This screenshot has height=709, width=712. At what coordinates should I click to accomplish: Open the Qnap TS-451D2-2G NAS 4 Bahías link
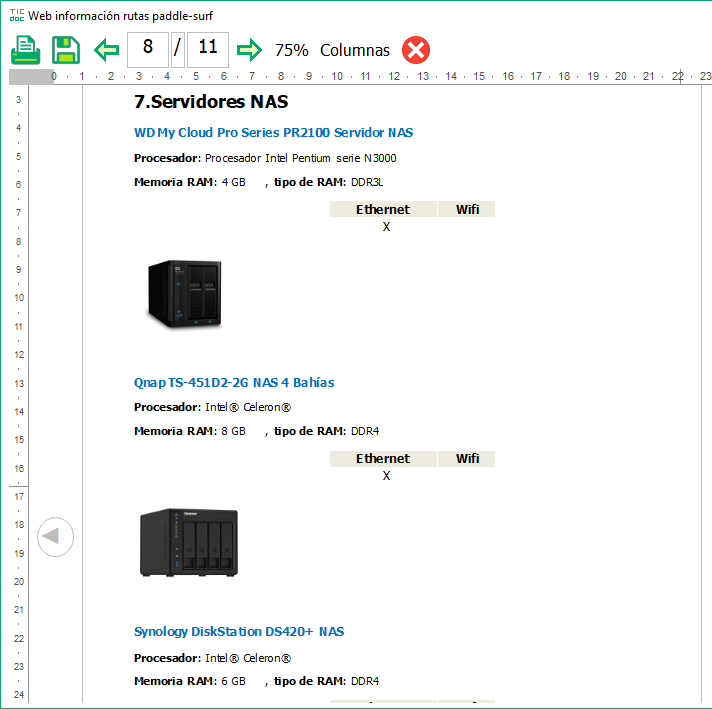click(234, 382)
